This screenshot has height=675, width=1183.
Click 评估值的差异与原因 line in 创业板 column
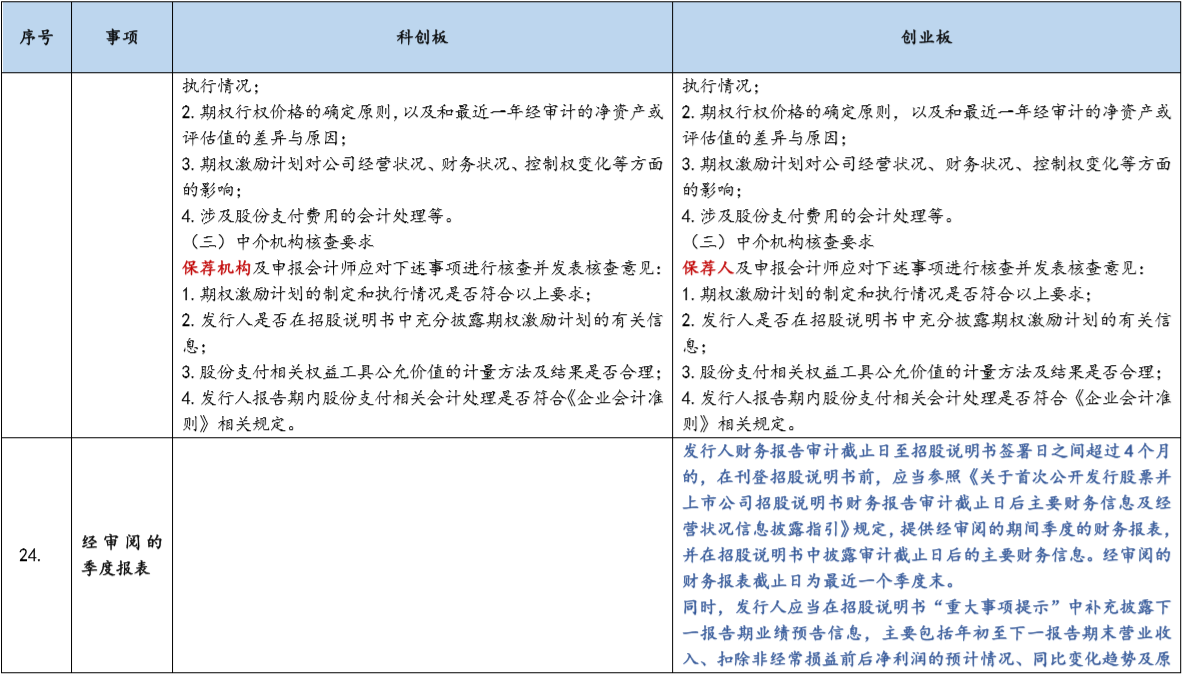click(763, 138)
